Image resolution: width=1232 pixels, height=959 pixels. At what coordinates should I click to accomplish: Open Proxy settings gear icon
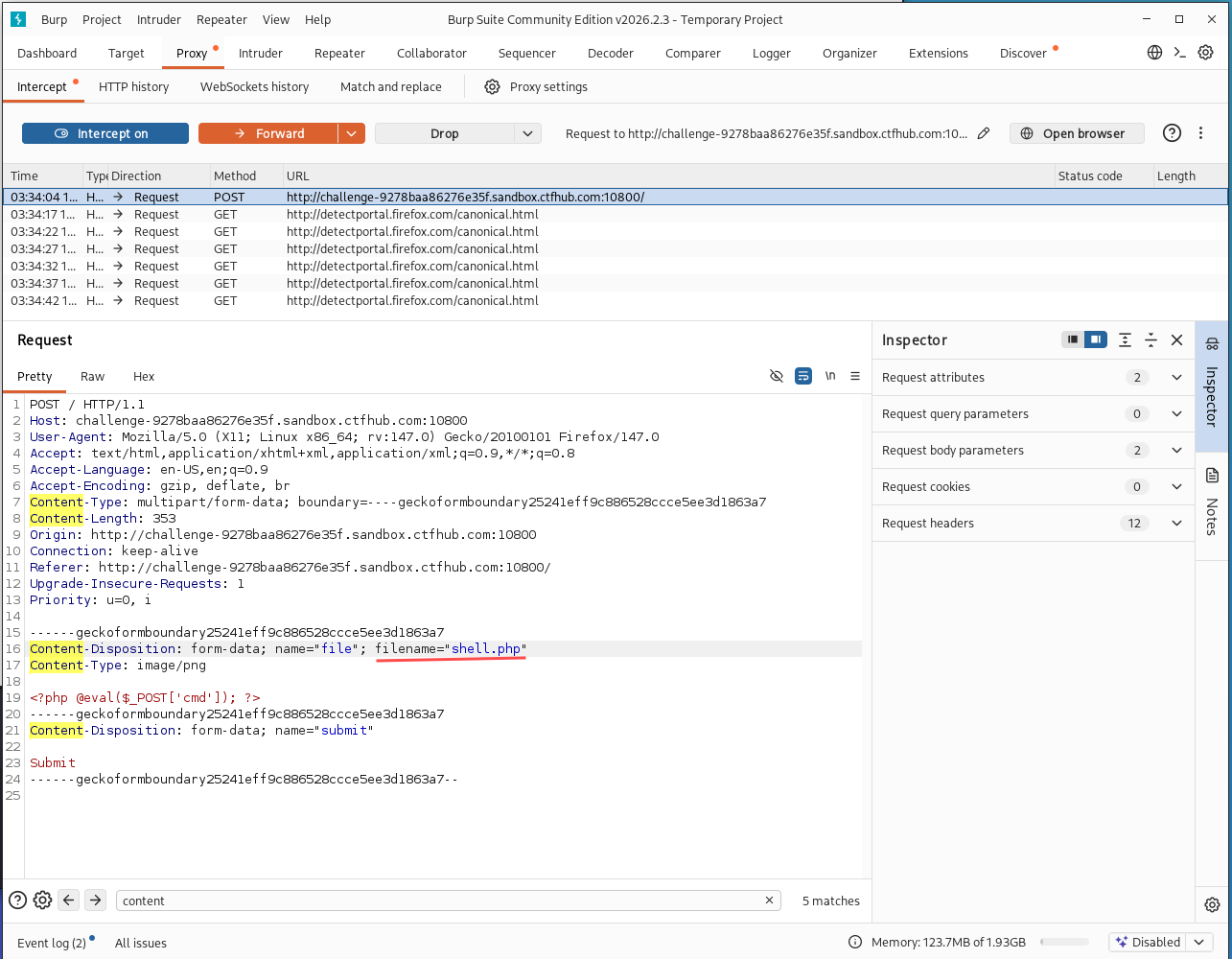(492, 86)
